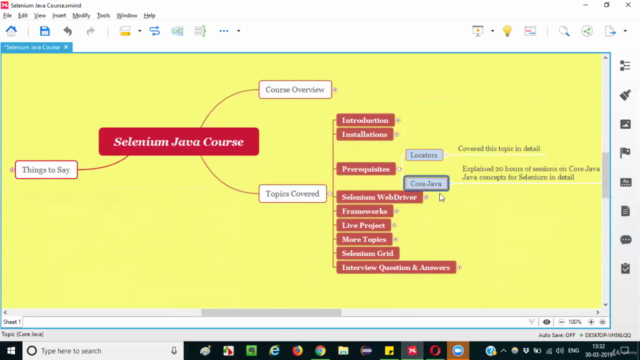
Task: Expand the Live Project topic
Action: pos(394,225)
